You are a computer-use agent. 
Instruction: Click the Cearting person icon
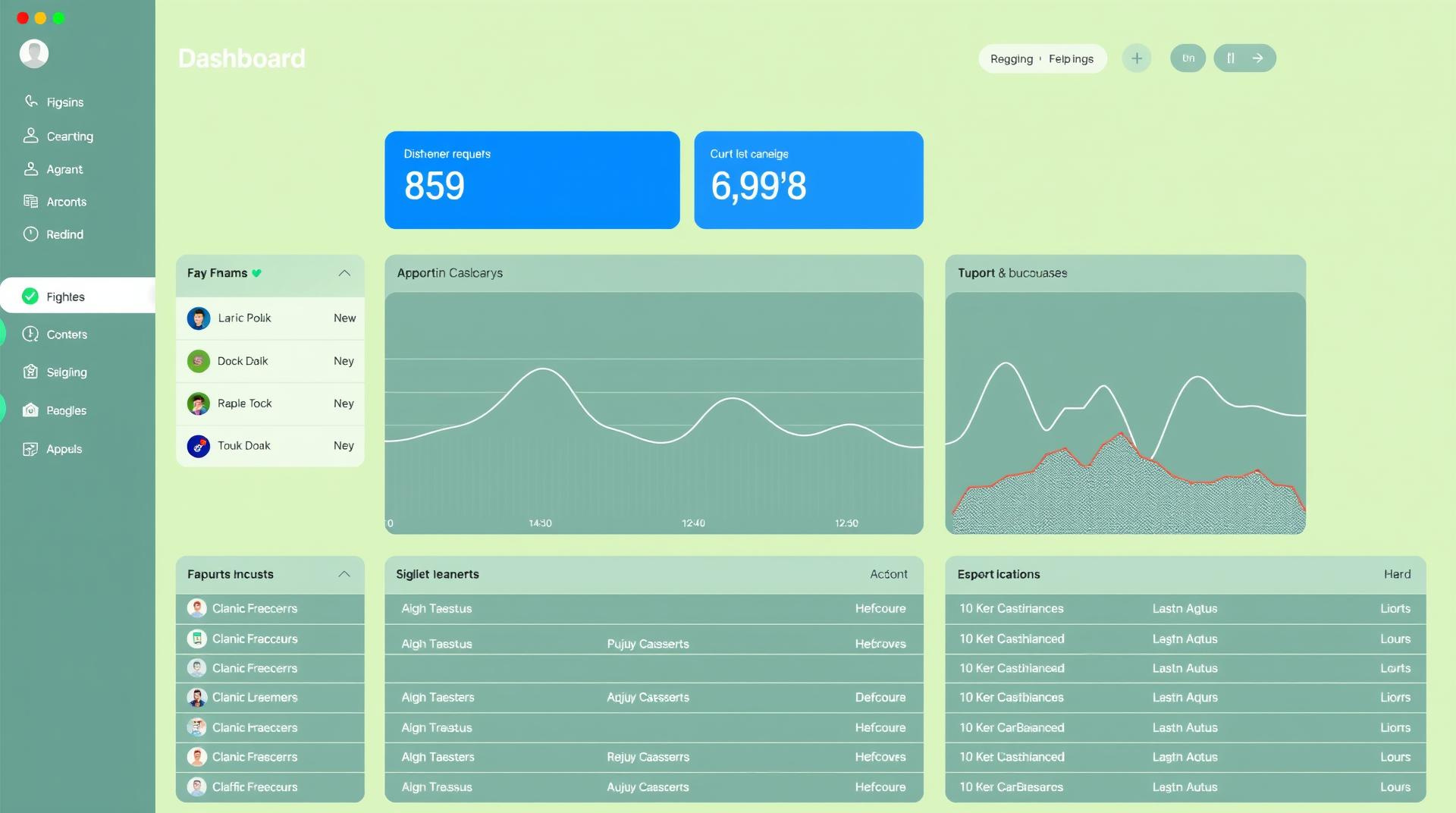point(30,136)
